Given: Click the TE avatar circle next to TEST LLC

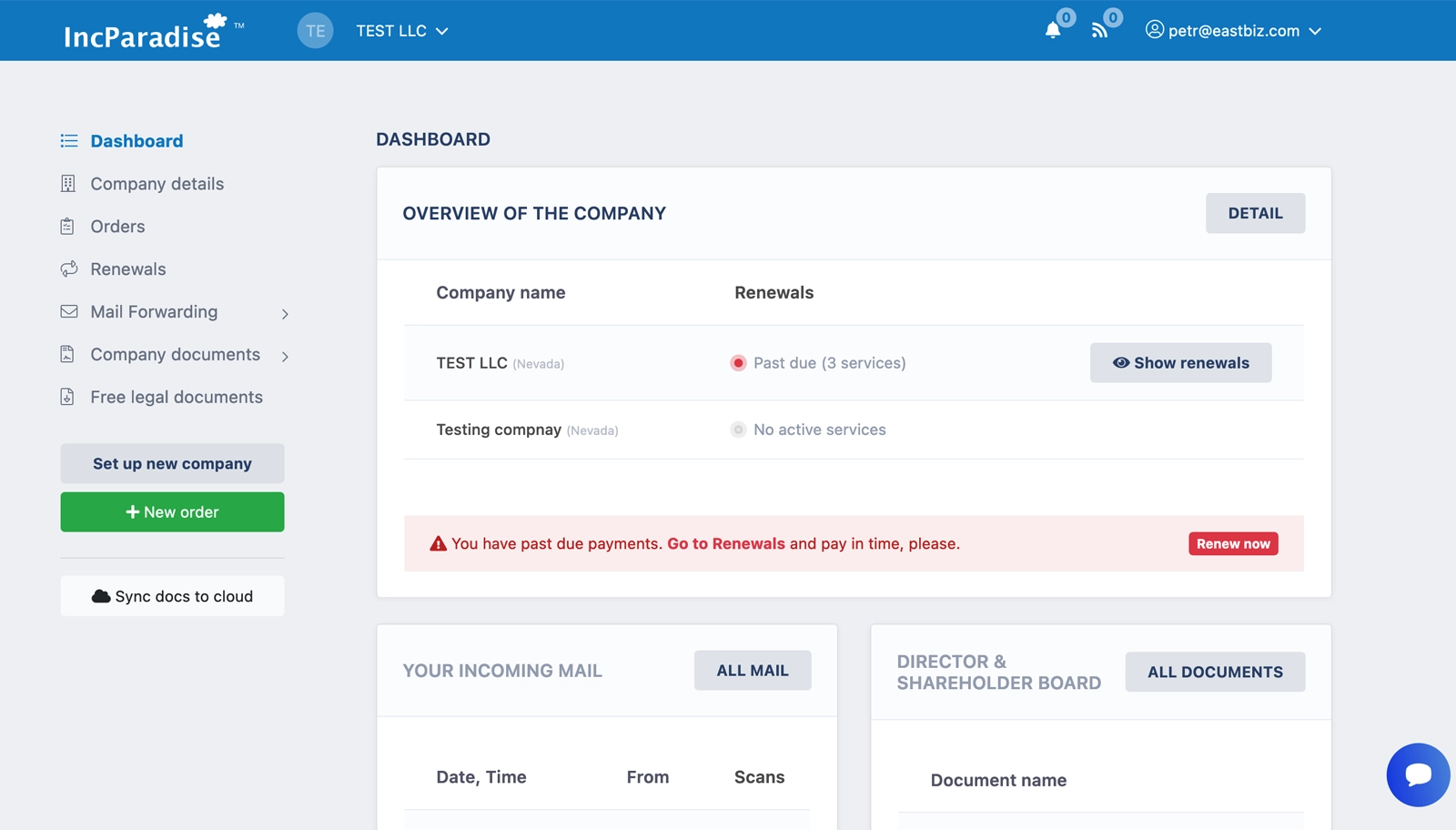Looking at the screenshot, I should tap(315, 30).
